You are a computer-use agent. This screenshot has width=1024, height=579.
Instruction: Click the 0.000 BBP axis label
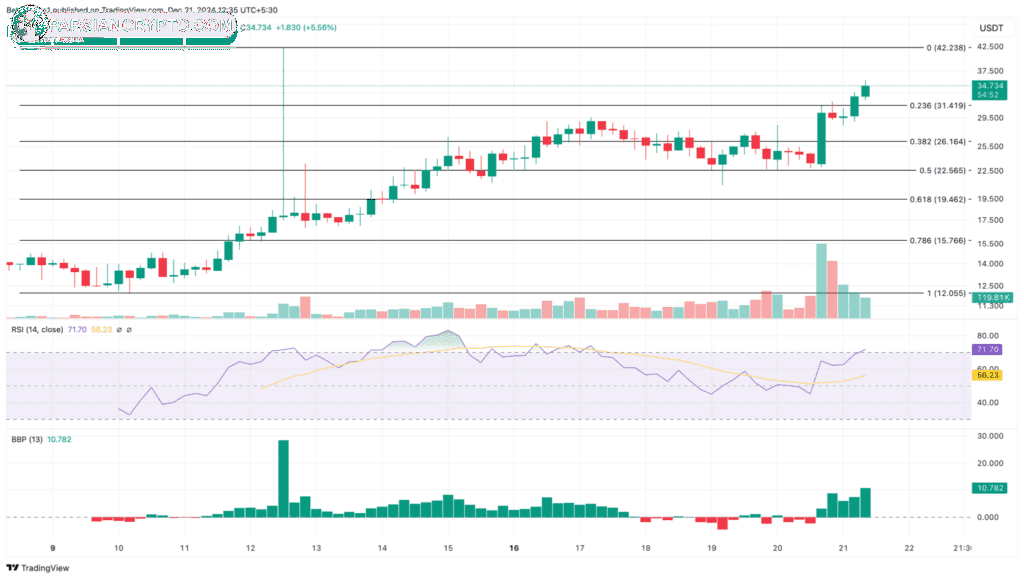pyautogui.click(x=990, y=518)
